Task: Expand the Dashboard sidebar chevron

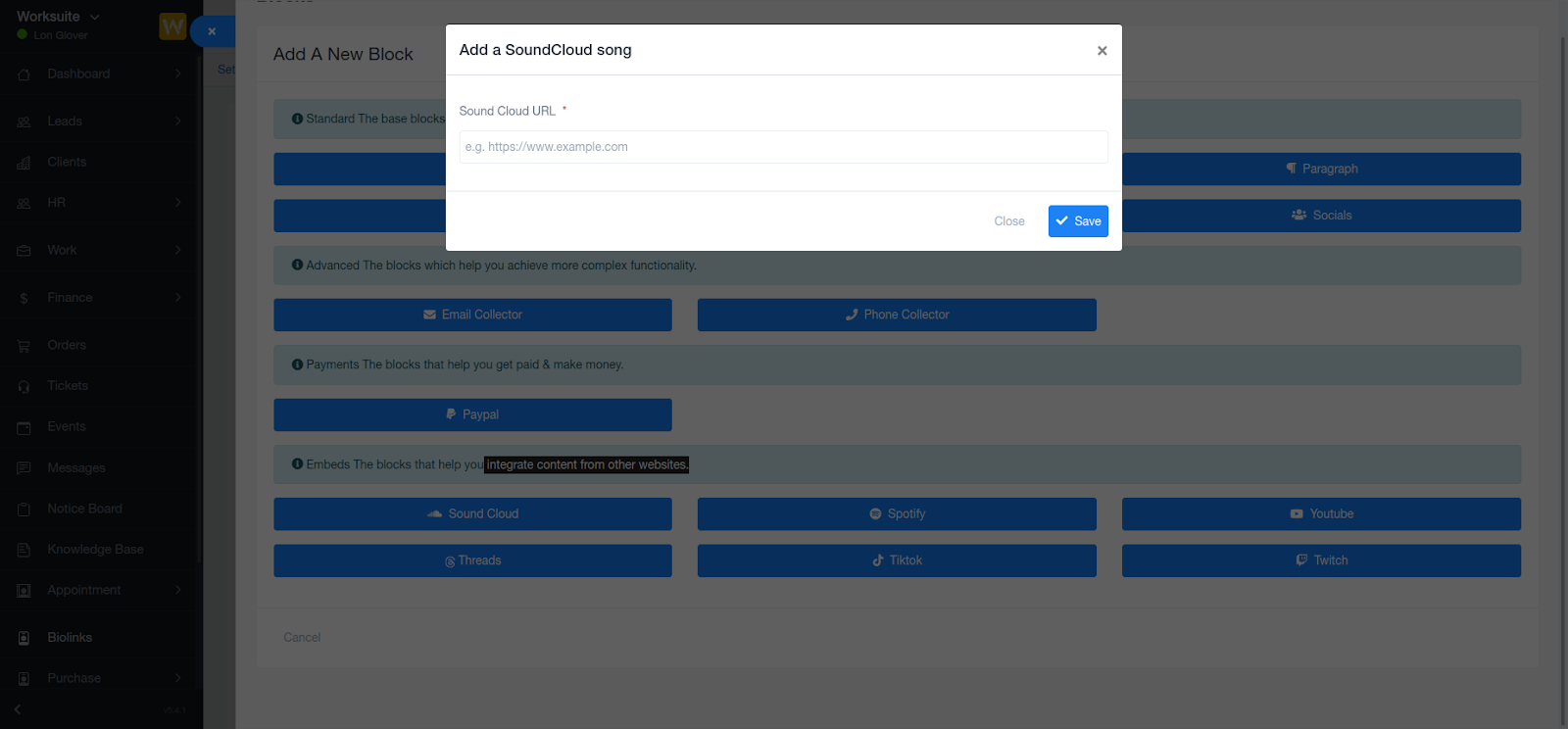Action: 177,73
